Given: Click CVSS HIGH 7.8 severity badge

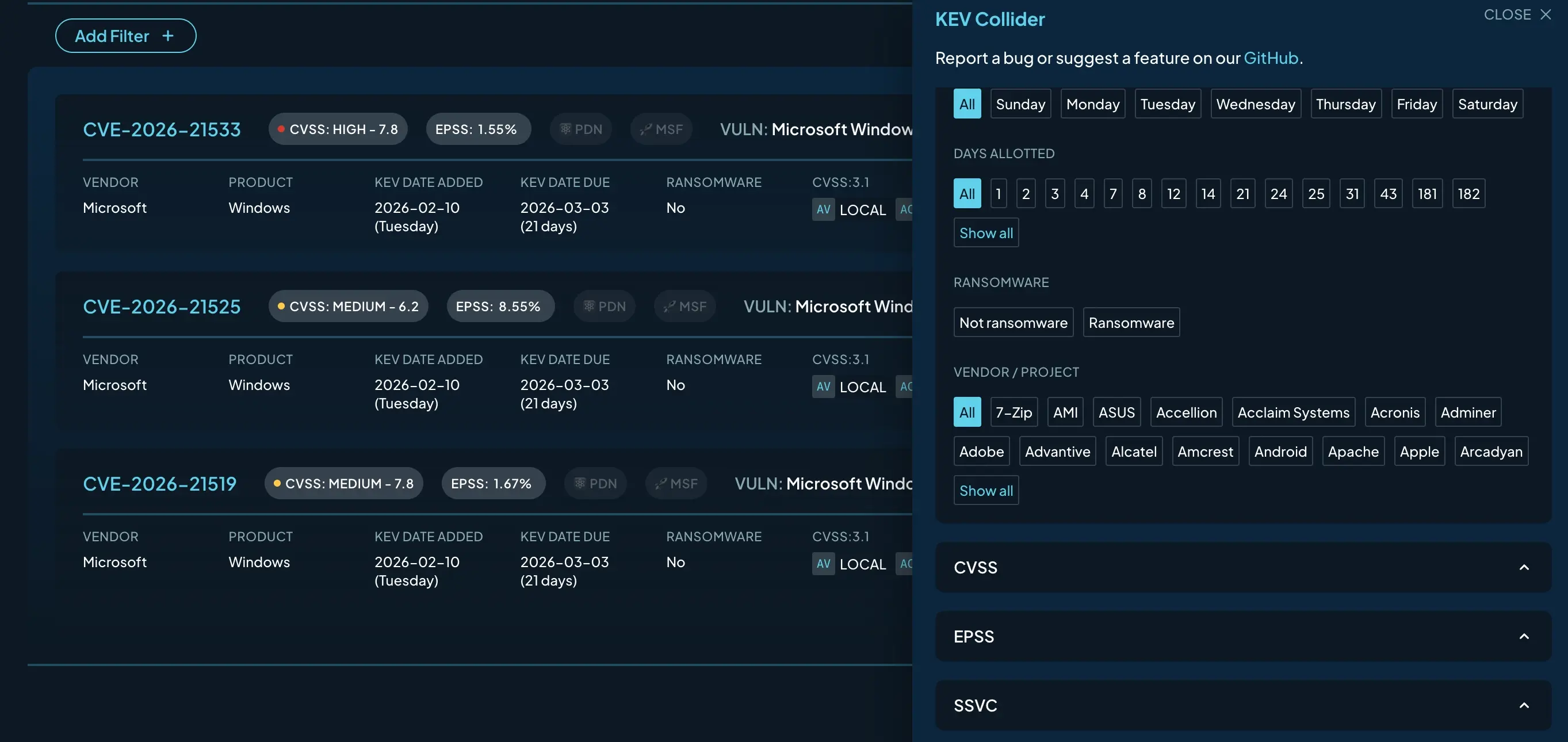Looking at the screenshot, I should pos(337,129).
